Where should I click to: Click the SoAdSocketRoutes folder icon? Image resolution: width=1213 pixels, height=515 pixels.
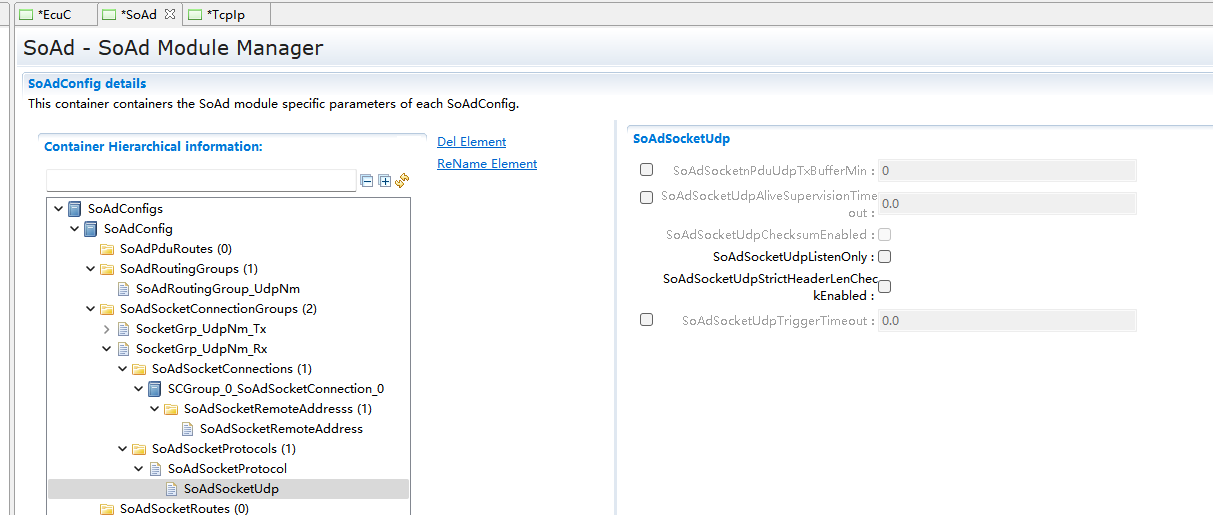click(x=107, y=509)
